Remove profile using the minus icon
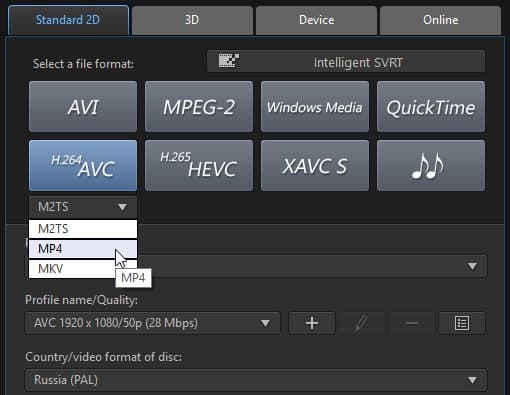 (412, 323)
